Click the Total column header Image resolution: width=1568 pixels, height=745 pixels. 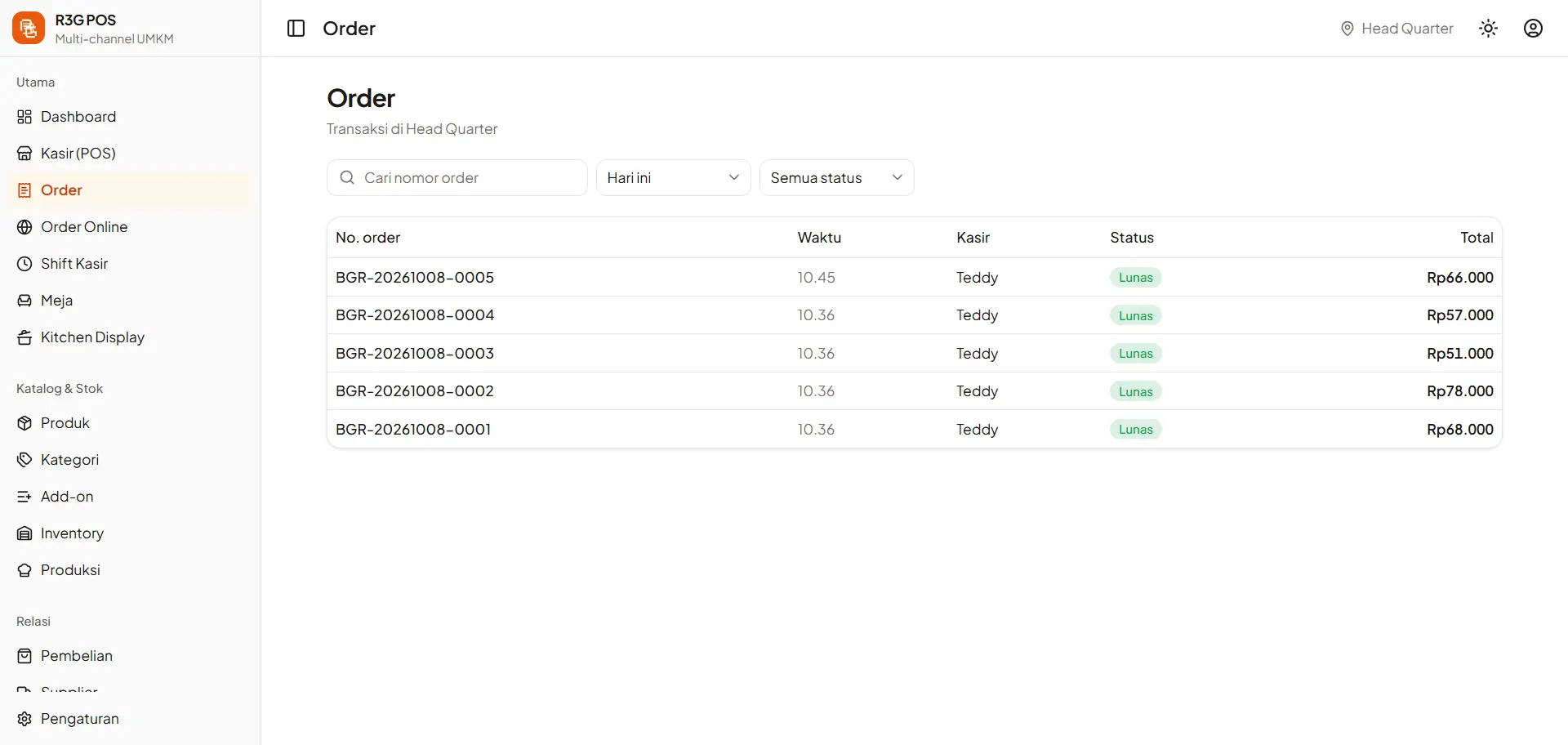[1477, 238]
